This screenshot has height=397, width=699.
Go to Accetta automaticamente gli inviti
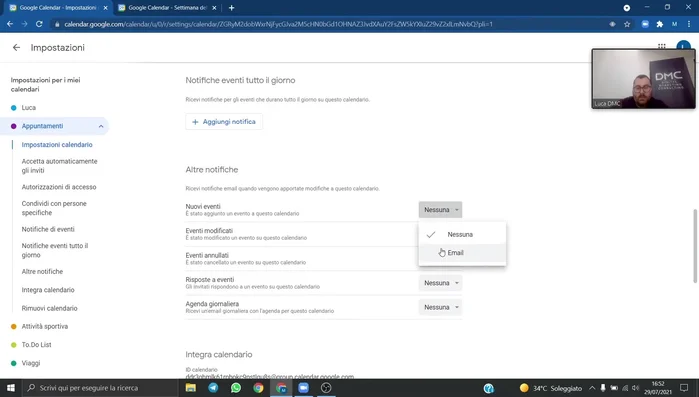coord(59,166)
